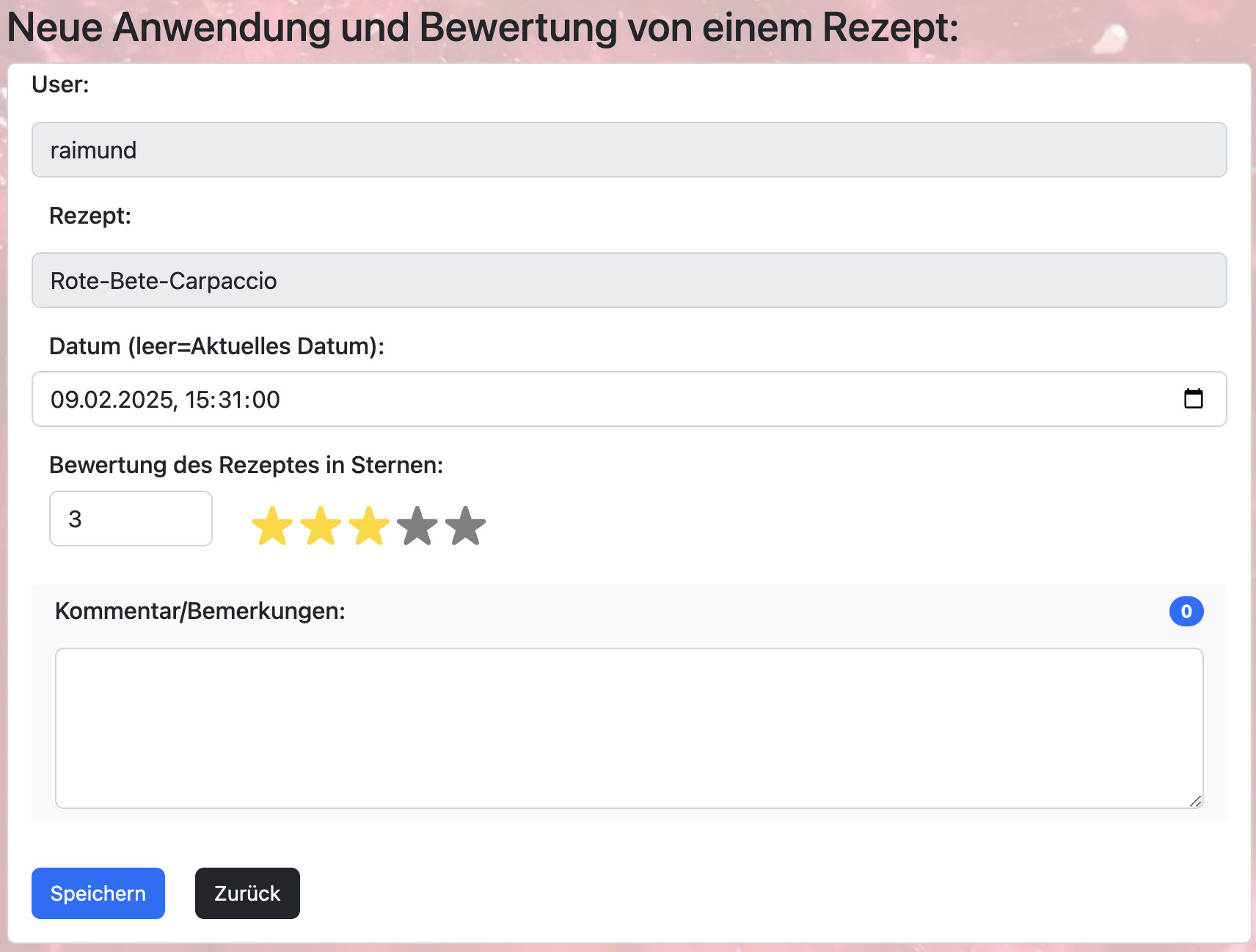Click the Speichern button
This screenshot has width=1256, height=952.
click(x=98, y=893)
